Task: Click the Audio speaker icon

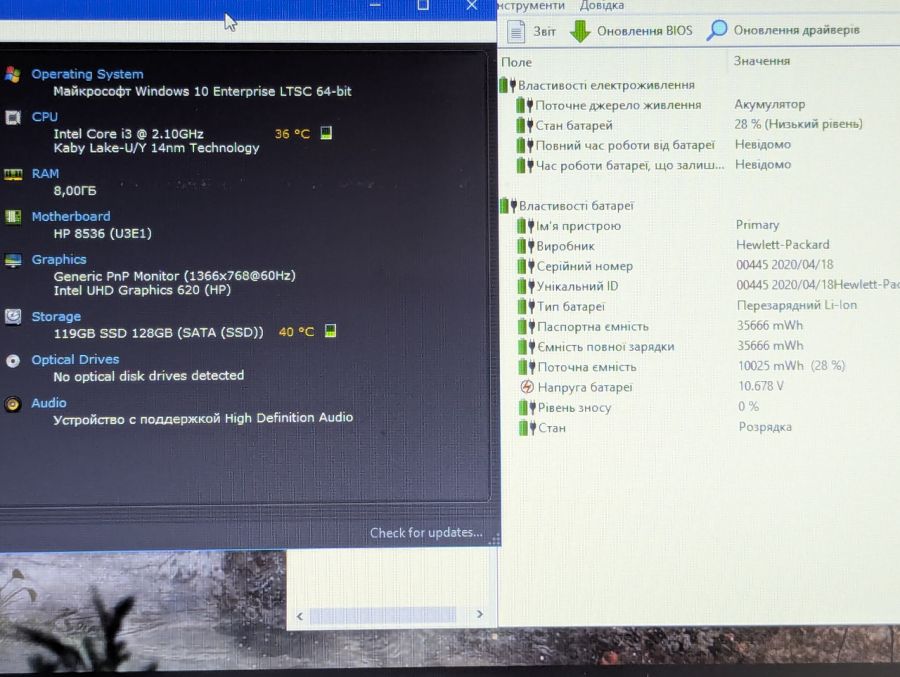Action: tap(13, 404)
